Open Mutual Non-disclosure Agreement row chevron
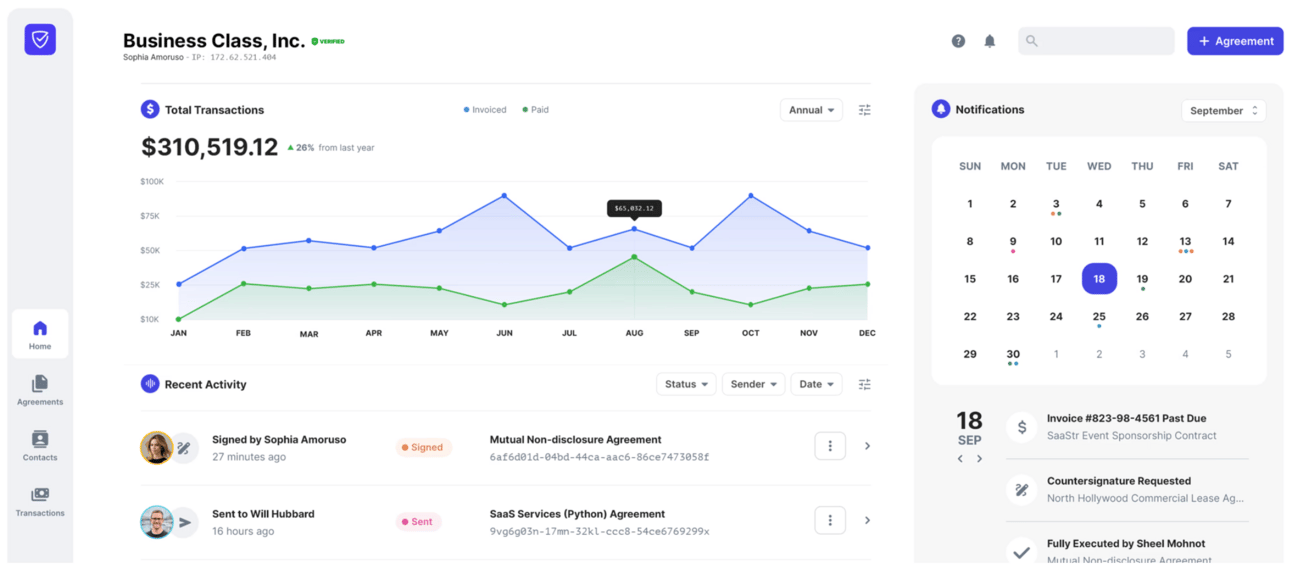The height and width of the screenshot is (564, 1292). 867,446
